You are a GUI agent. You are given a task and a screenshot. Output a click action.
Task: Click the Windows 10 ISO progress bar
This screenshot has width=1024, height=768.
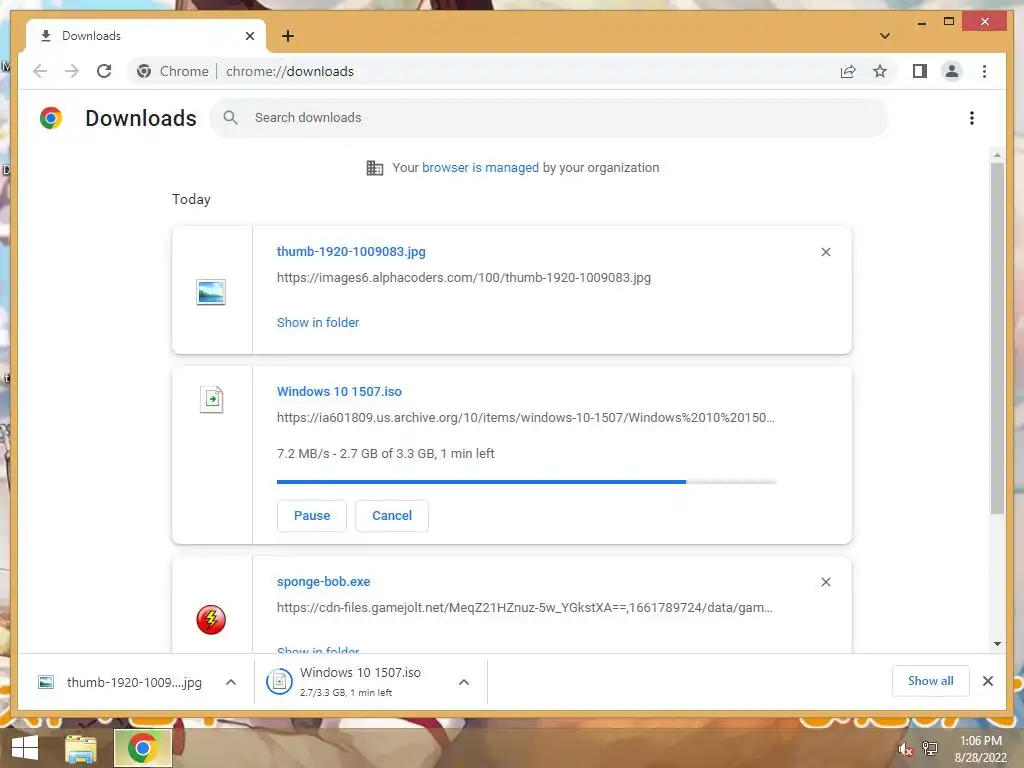(526, 482)
